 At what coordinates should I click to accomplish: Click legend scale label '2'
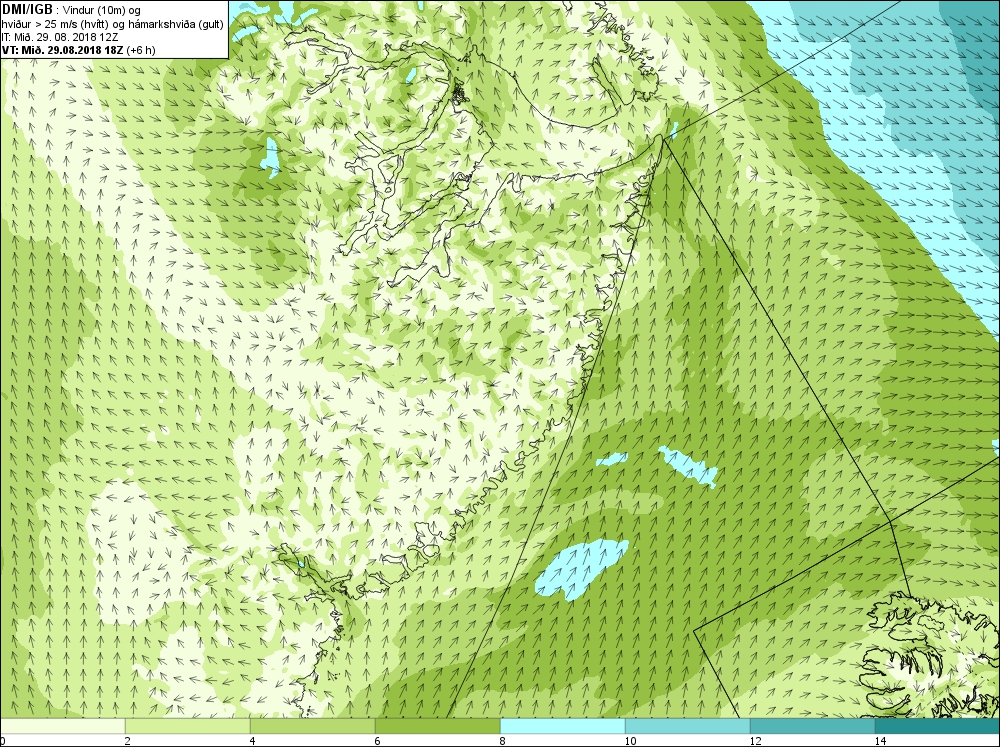point(128,741)
